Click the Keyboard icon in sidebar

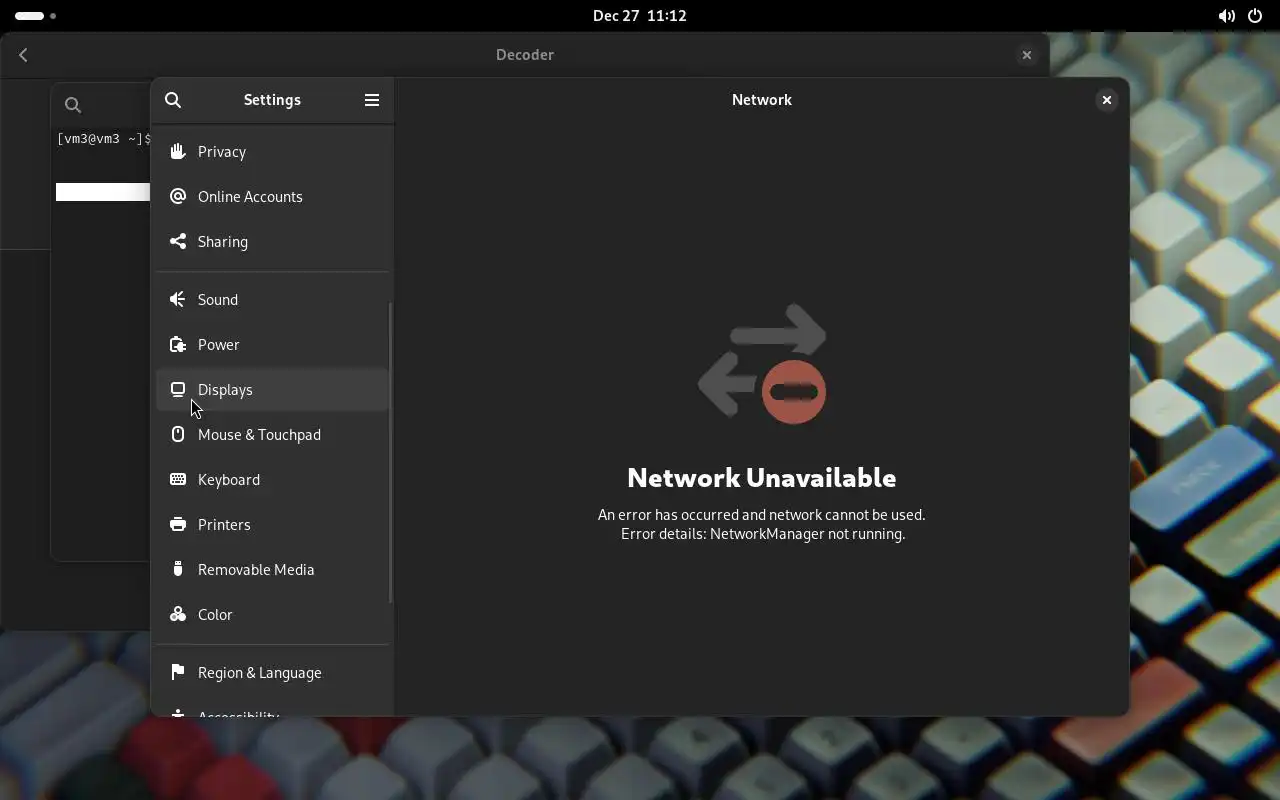(x=178, y=479)
